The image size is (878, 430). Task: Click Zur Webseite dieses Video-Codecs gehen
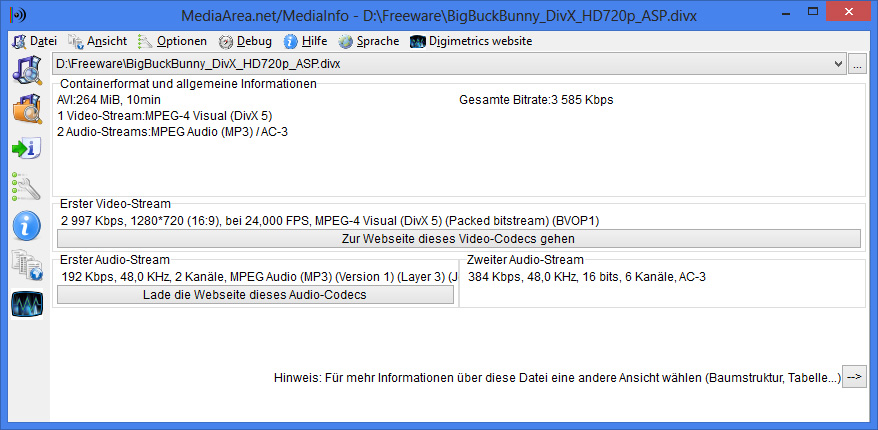[459, 239]
